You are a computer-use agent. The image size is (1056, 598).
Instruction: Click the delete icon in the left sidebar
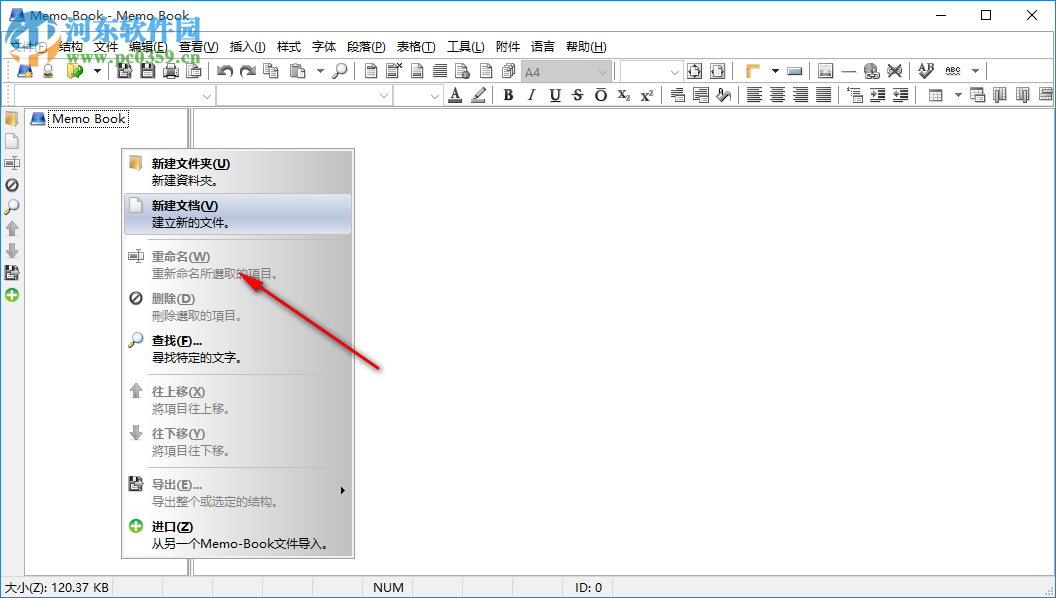[x=11, y=185]
